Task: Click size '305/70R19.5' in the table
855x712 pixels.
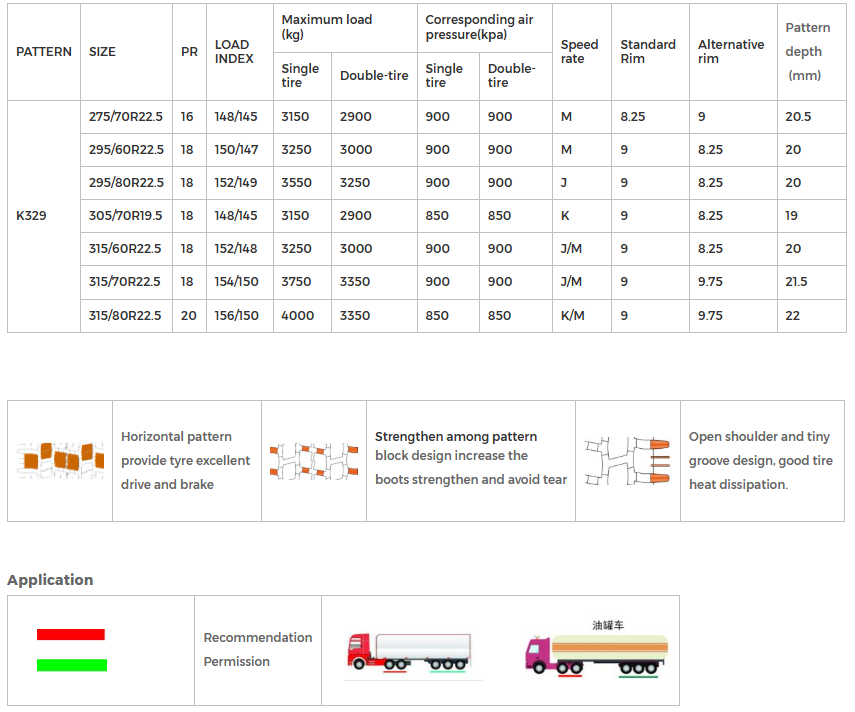Action: pyautogui.click(x=125, y=215)
